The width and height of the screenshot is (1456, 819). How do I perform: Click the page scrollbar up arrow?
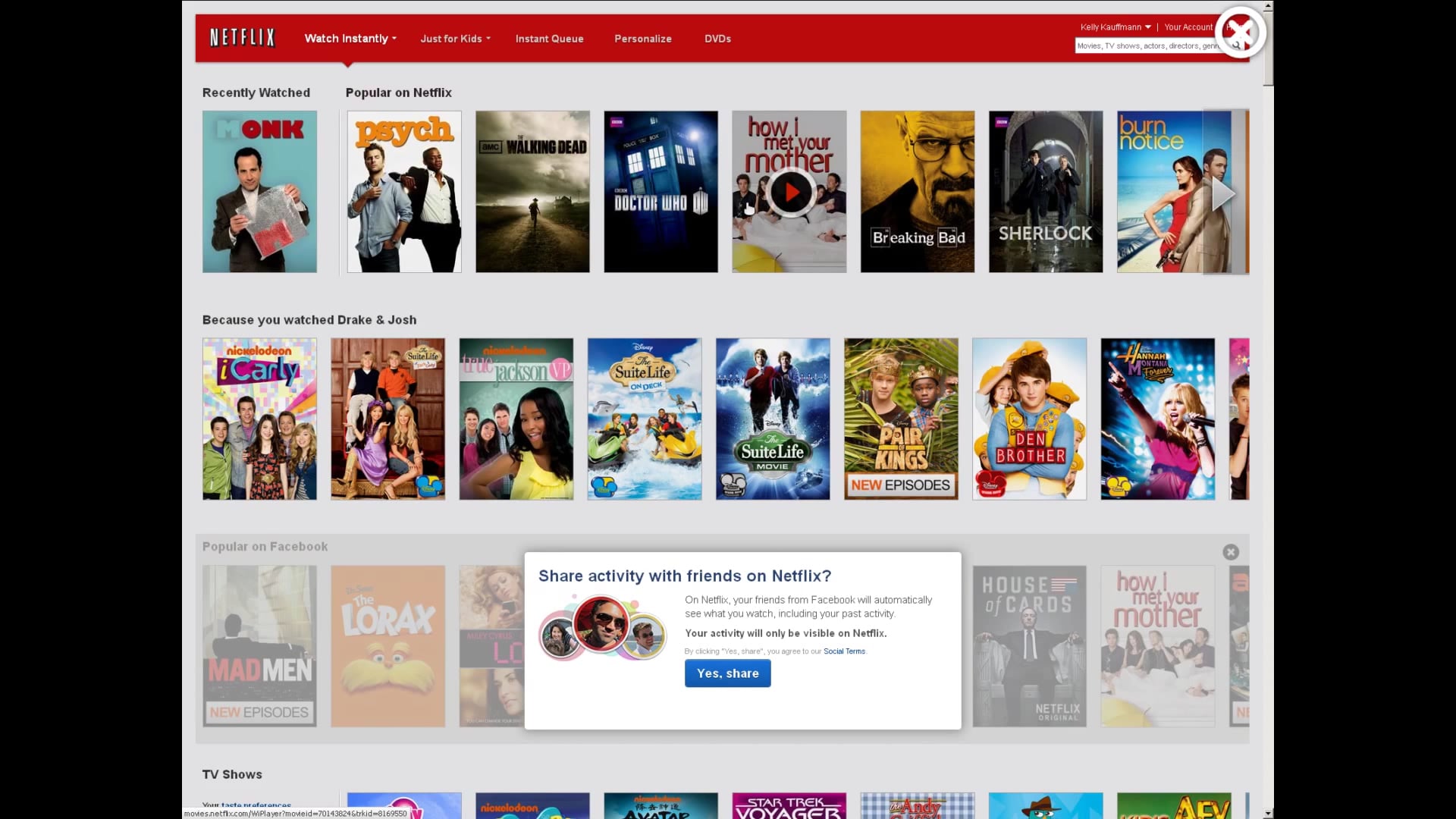coord(1268,5)
